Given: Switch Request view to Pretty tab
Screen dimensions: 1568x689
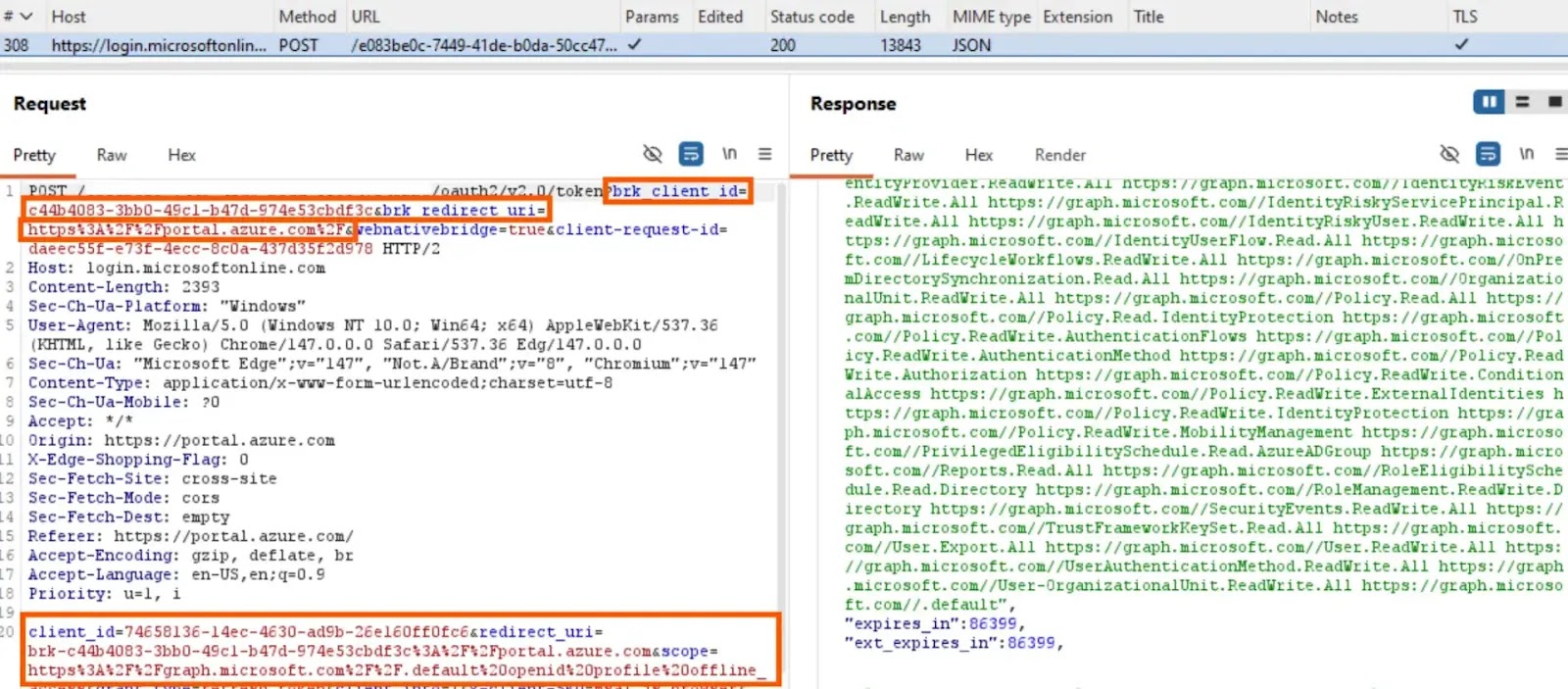Looking at the screenshot, I should (34, 155).
